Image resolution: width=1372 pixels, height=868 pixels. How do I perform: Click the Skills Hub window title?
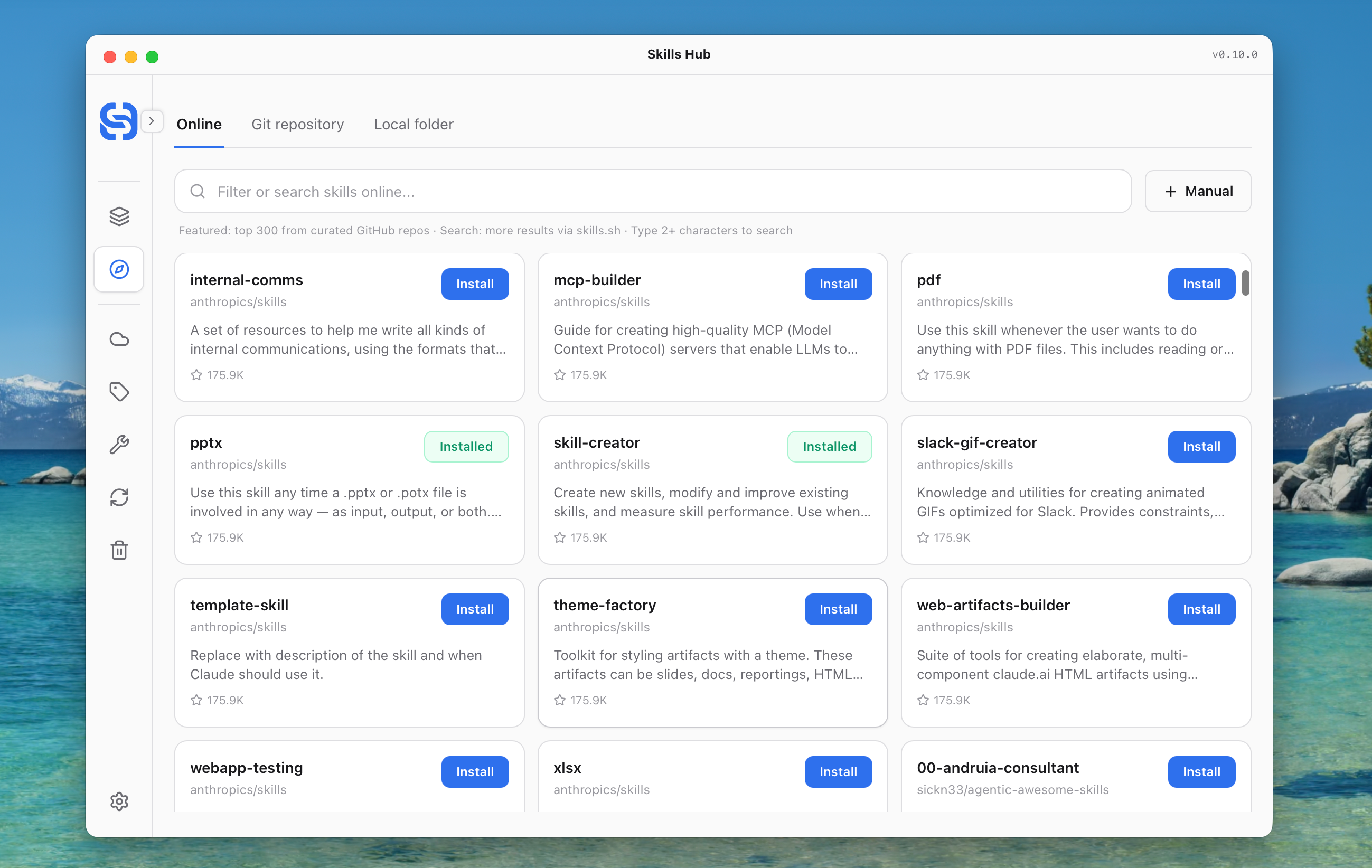pos(679,54)
